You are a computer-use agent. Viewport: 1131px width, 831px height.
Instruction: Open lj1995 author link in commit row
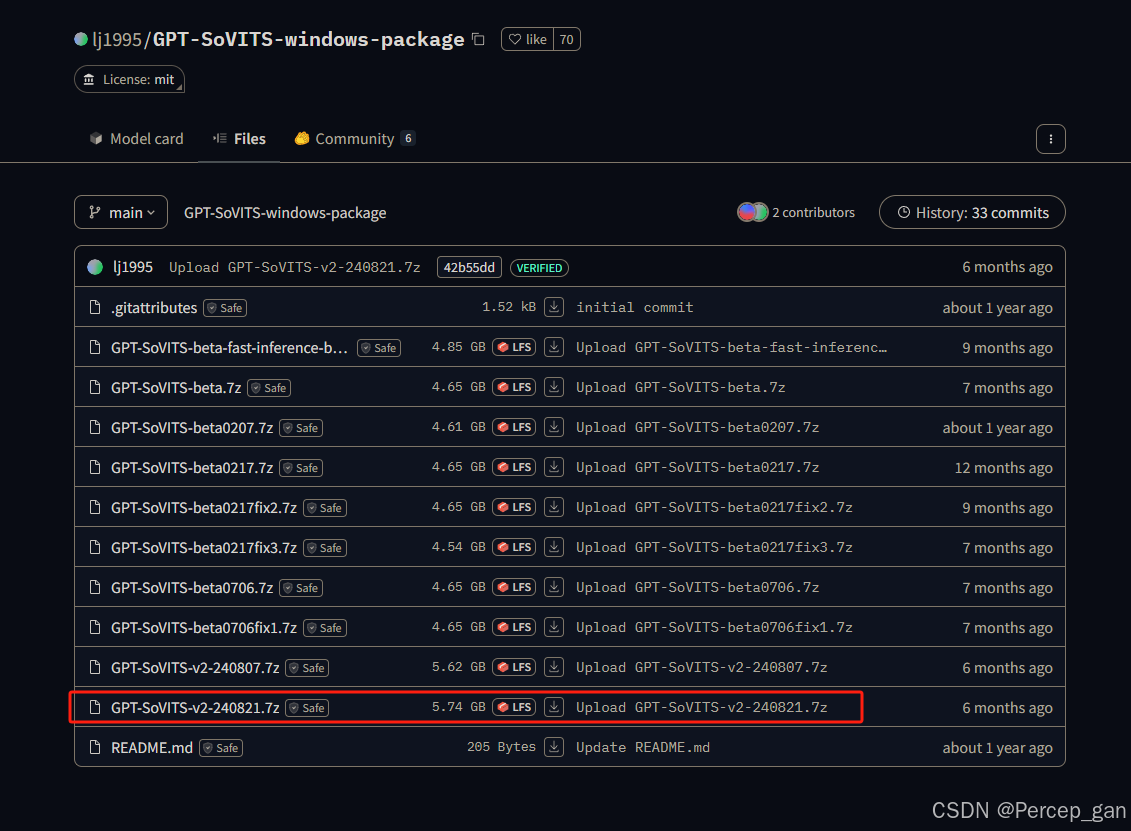point(133,267)
